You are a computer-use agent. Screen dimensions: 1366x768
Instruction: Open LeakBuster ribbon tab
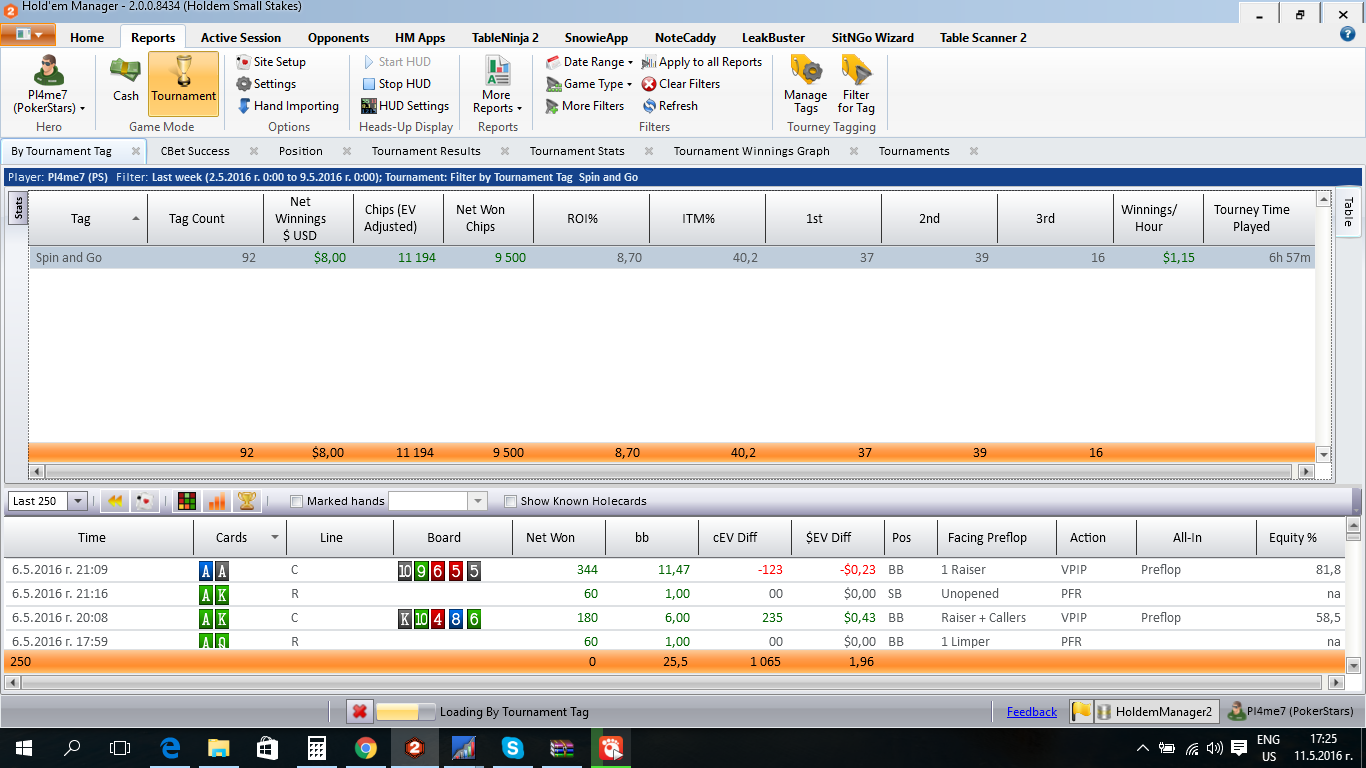tap(773, 38)
